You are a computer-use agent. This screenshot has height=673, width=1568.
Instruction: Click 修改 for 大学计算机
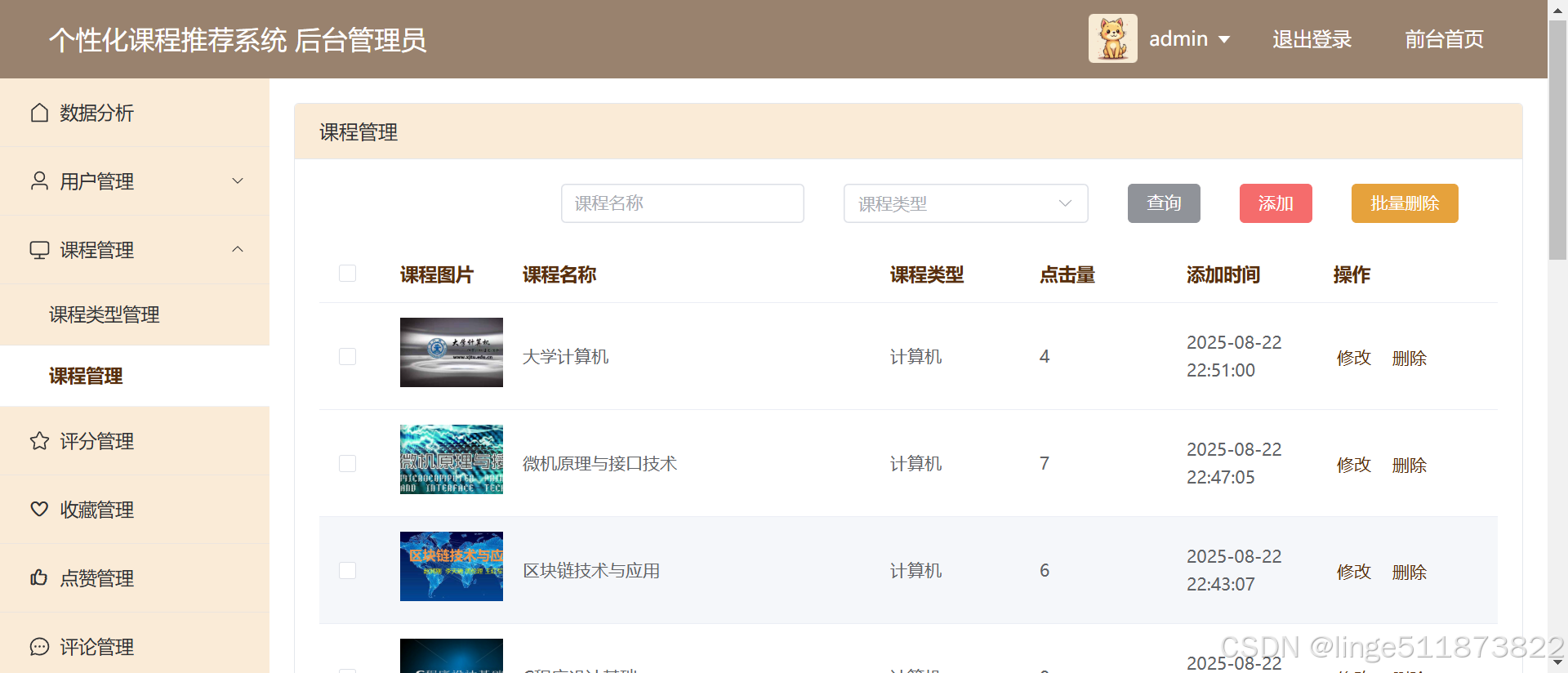[x=1353, y=358]
